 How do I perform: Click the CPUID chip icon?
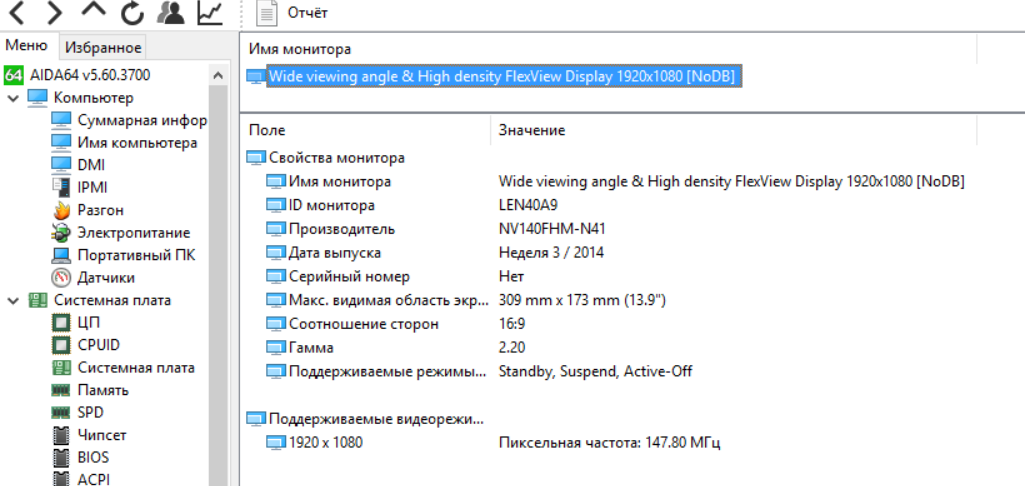[x=61, y=345]
